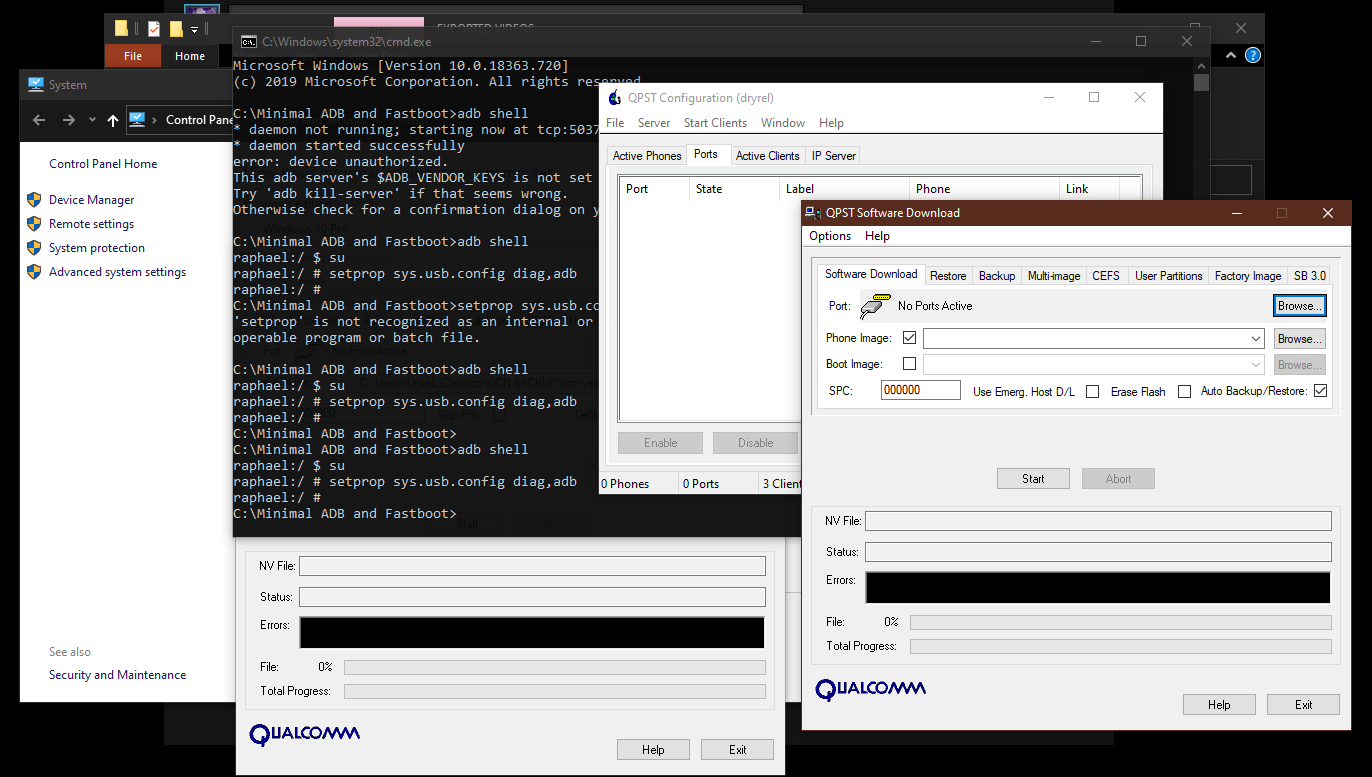
Task: Expand the chevron before Control Panel in address bar
Action: 155,120
